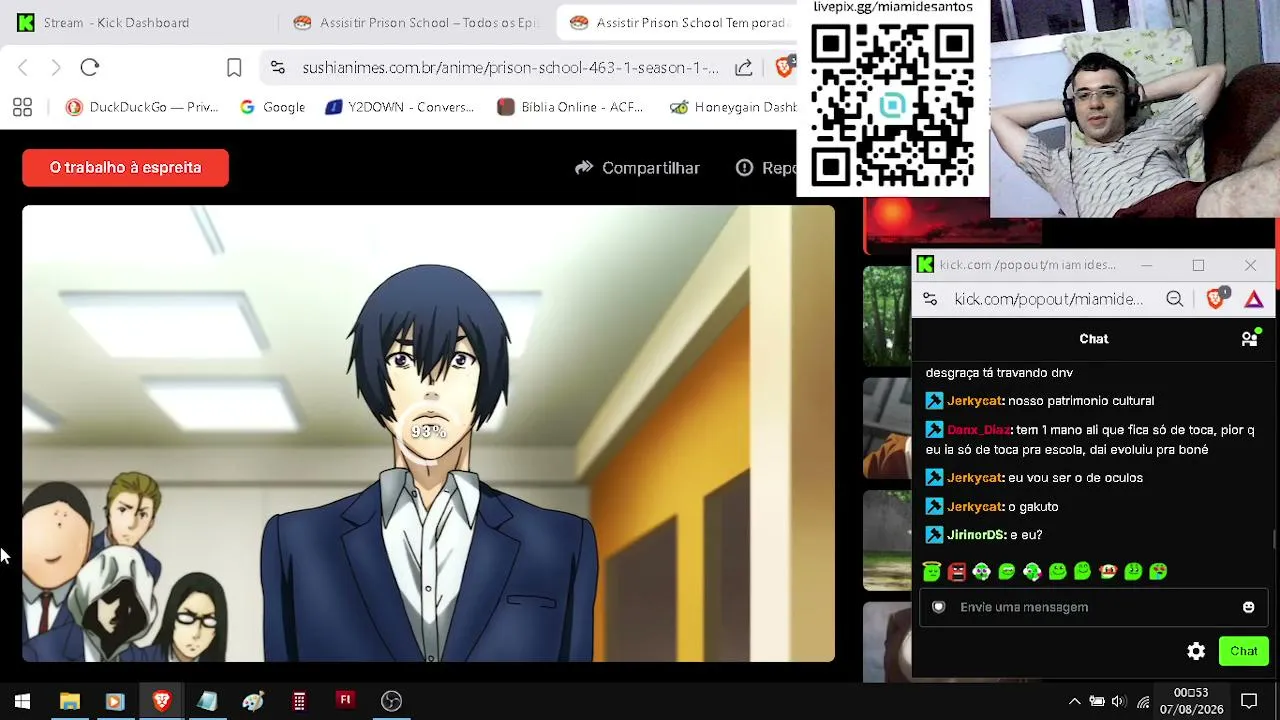The image size is (1280, 720).
Task: Open chat settings gear icon
Action: coord(1196,651)
